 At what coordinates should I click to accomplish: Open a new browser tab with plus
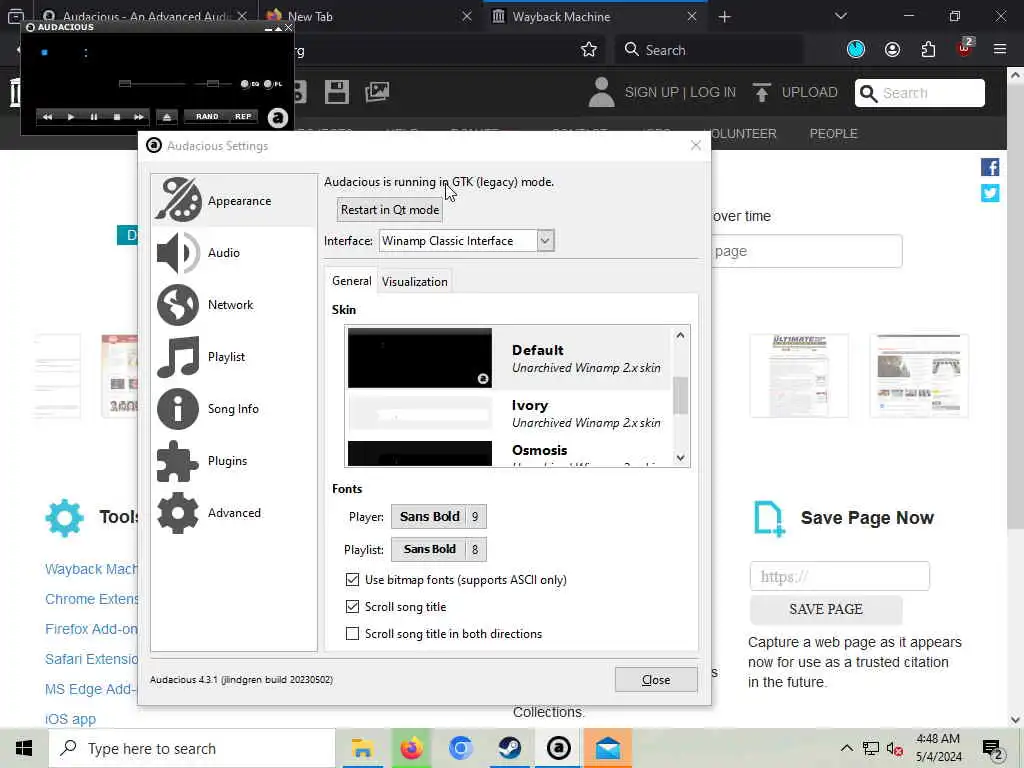pos(724,16)
